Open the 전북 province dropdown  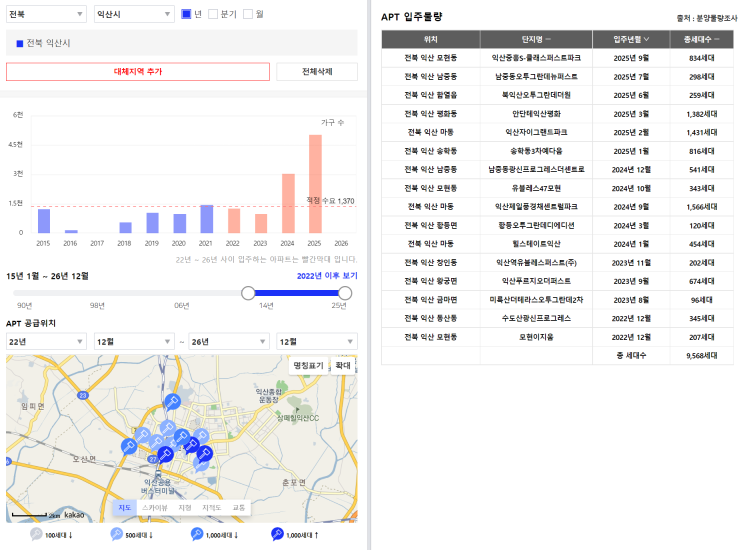(46, 14)
